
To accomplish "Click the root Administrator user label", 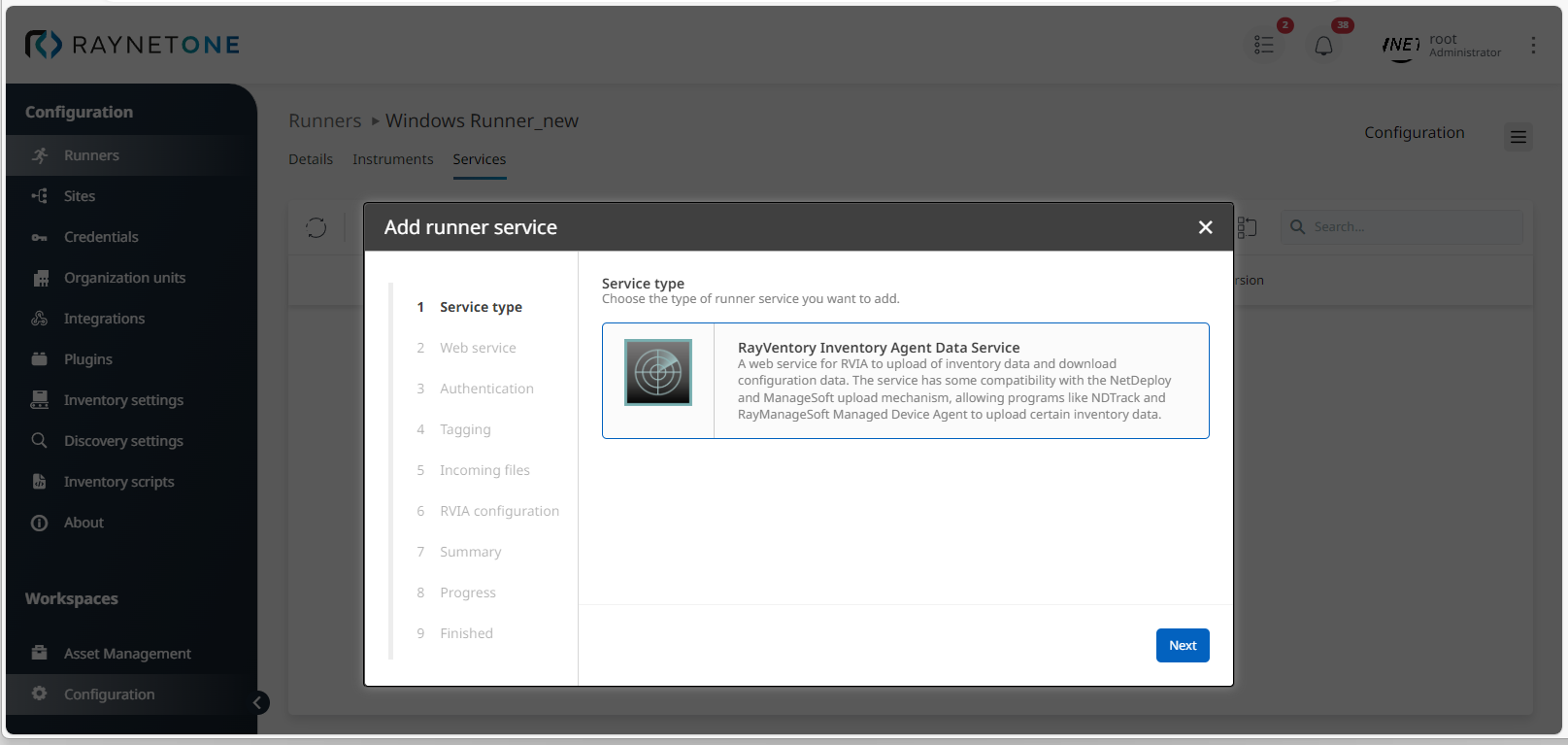I will tap(1465, 46).
